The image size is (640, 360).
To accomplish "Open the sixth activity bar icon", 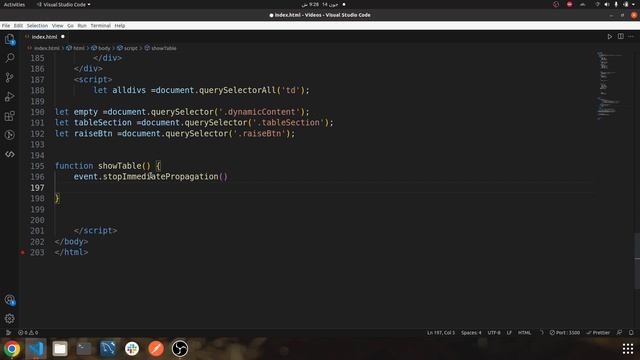I will [10, 135].
